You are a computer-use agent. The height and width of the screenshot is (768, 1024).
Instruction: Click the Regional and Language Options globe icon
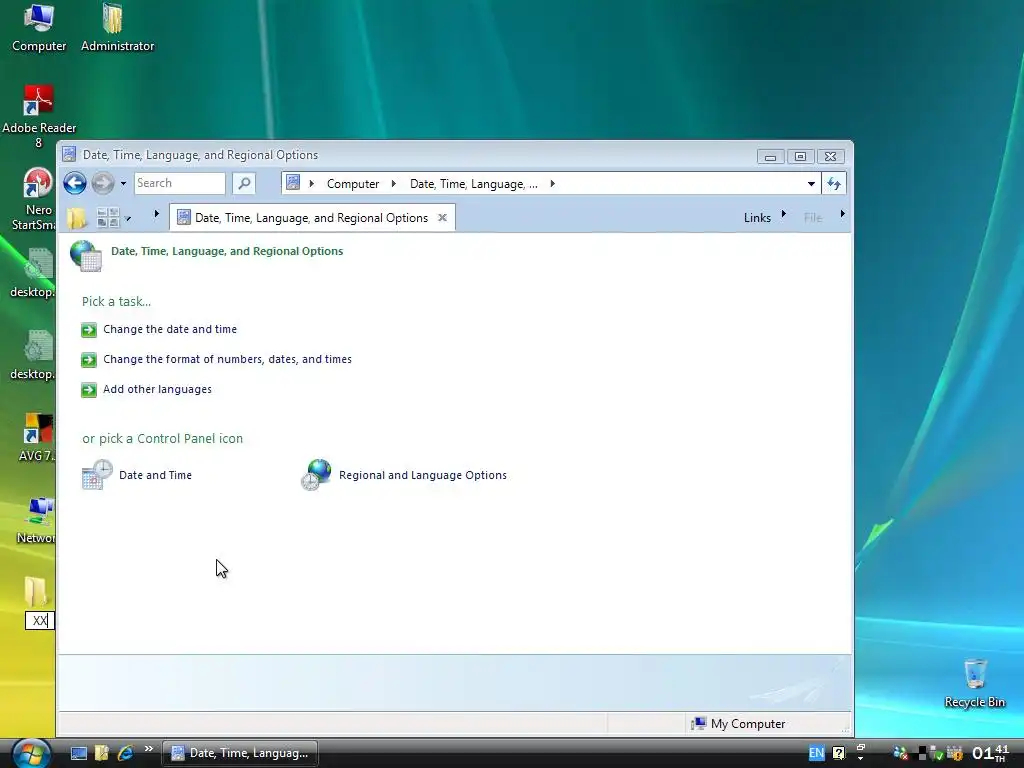click(x=316, y=475)
